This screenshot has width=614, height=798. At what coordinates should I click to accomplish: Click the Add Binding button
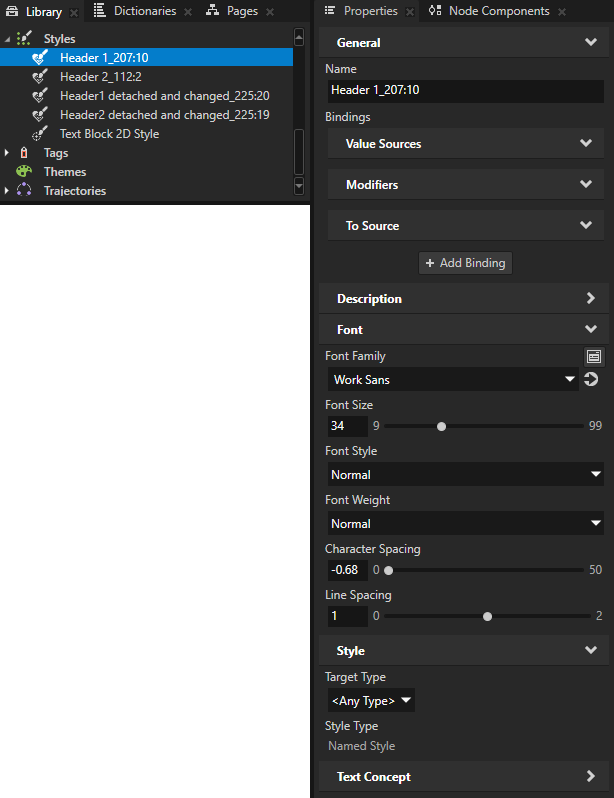click(x=465, y=263)
